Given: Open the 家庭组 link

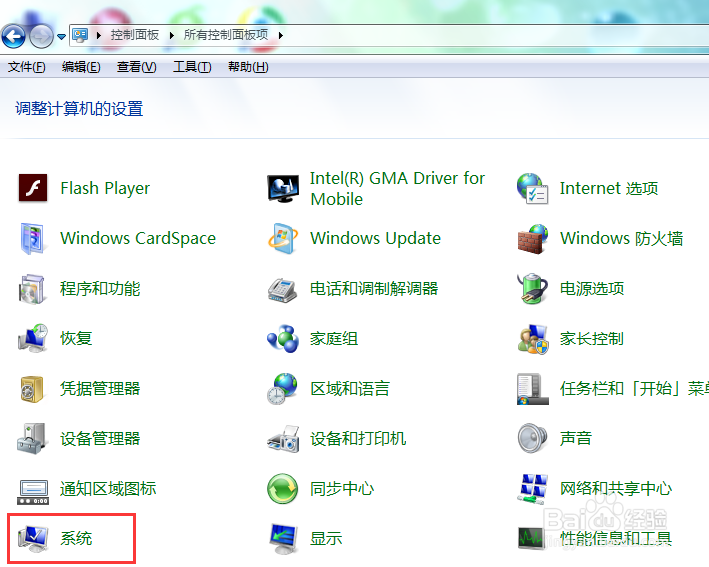Looking at the screenshot, I should coord(334,338).
